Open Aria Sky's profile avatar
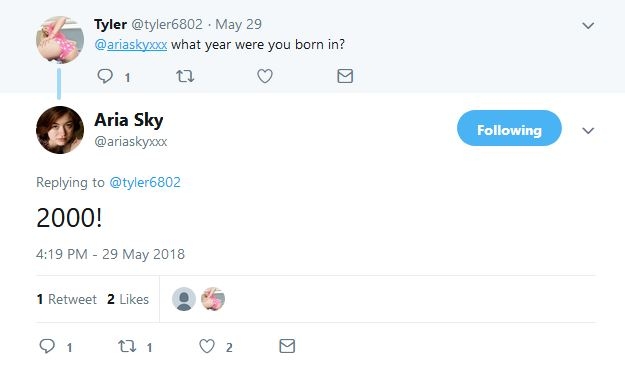This screenshot has height=375, width=625. [x=60, y=130]
